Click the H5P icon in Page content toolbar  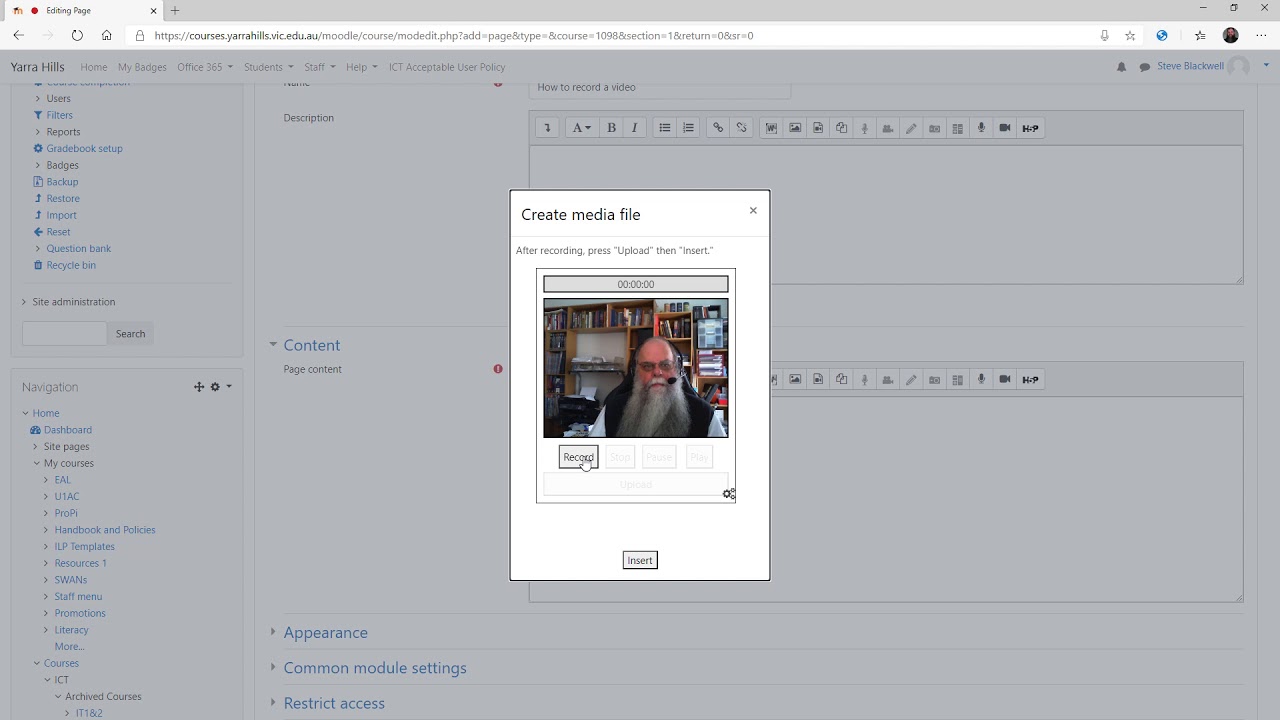point(1031,379)
